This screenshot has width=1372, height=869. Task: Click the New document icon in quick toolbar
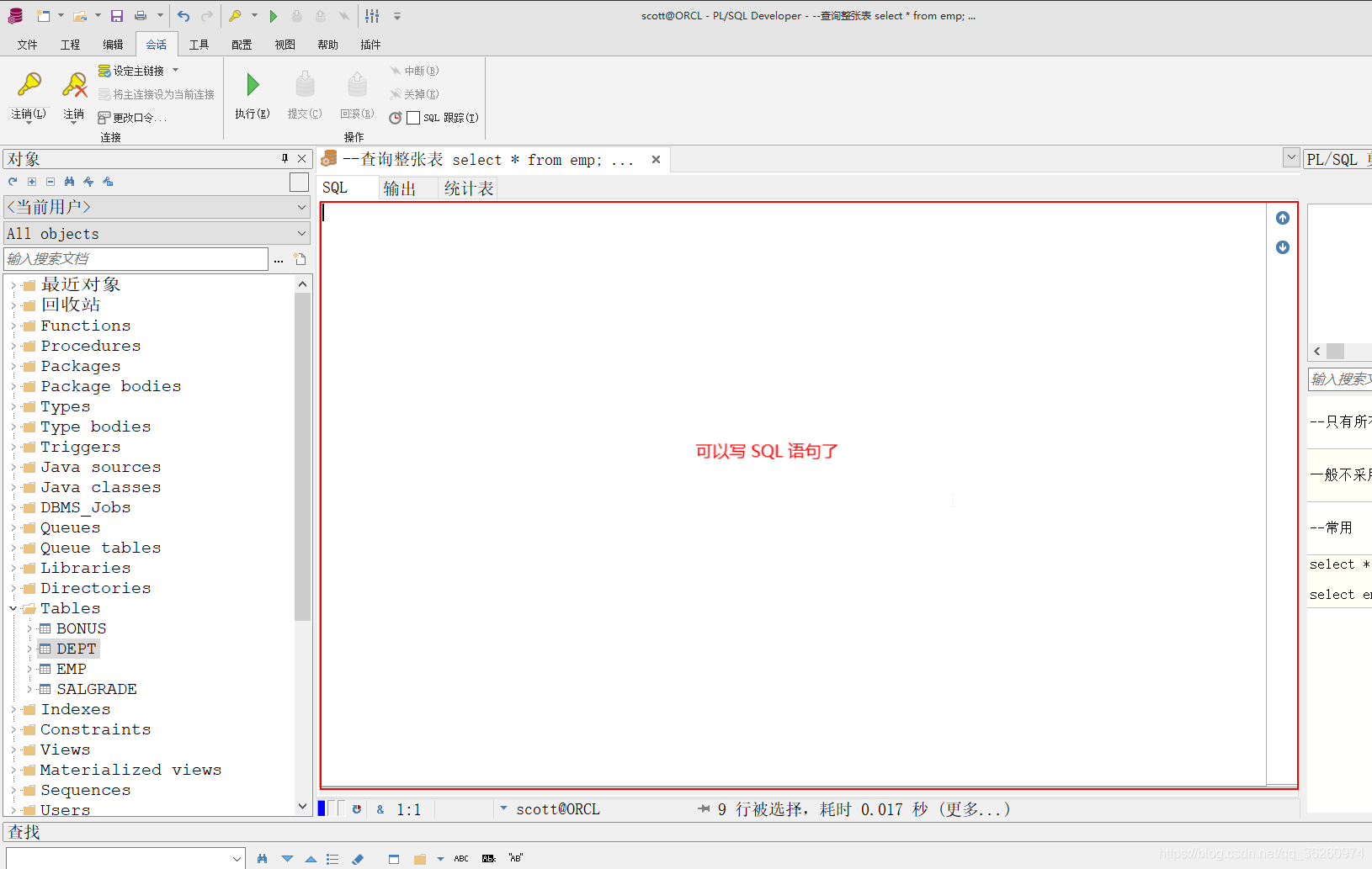click(44, 15)
